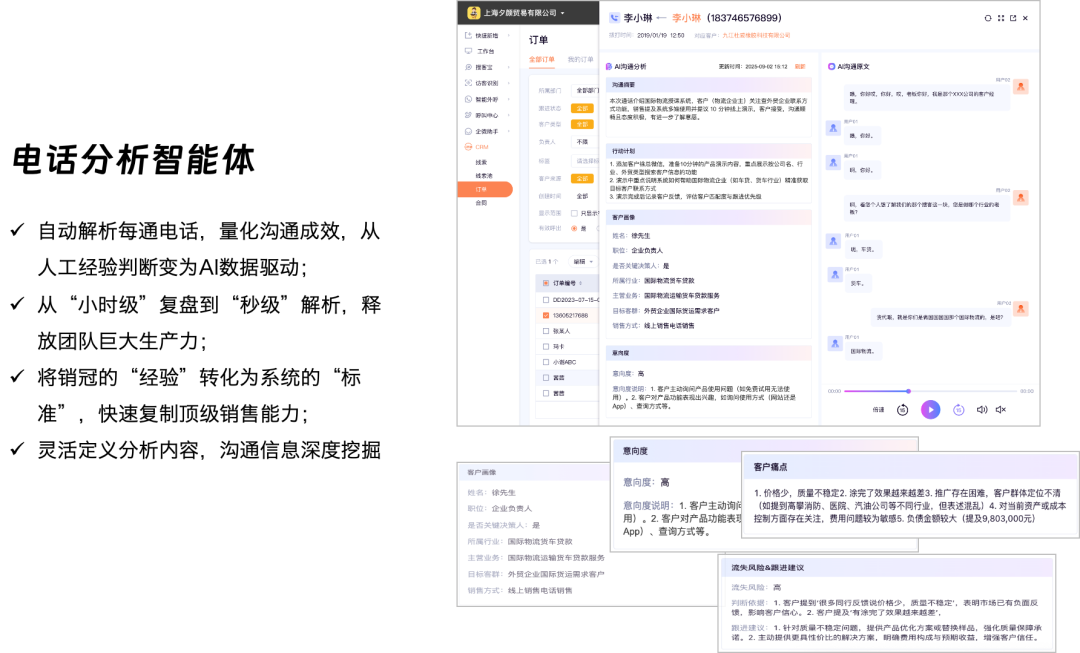The width and height of the screenshot is (1080, 653).
Task: Check the 玛卡 row checkbox
Action: click(x=546, y=346)
